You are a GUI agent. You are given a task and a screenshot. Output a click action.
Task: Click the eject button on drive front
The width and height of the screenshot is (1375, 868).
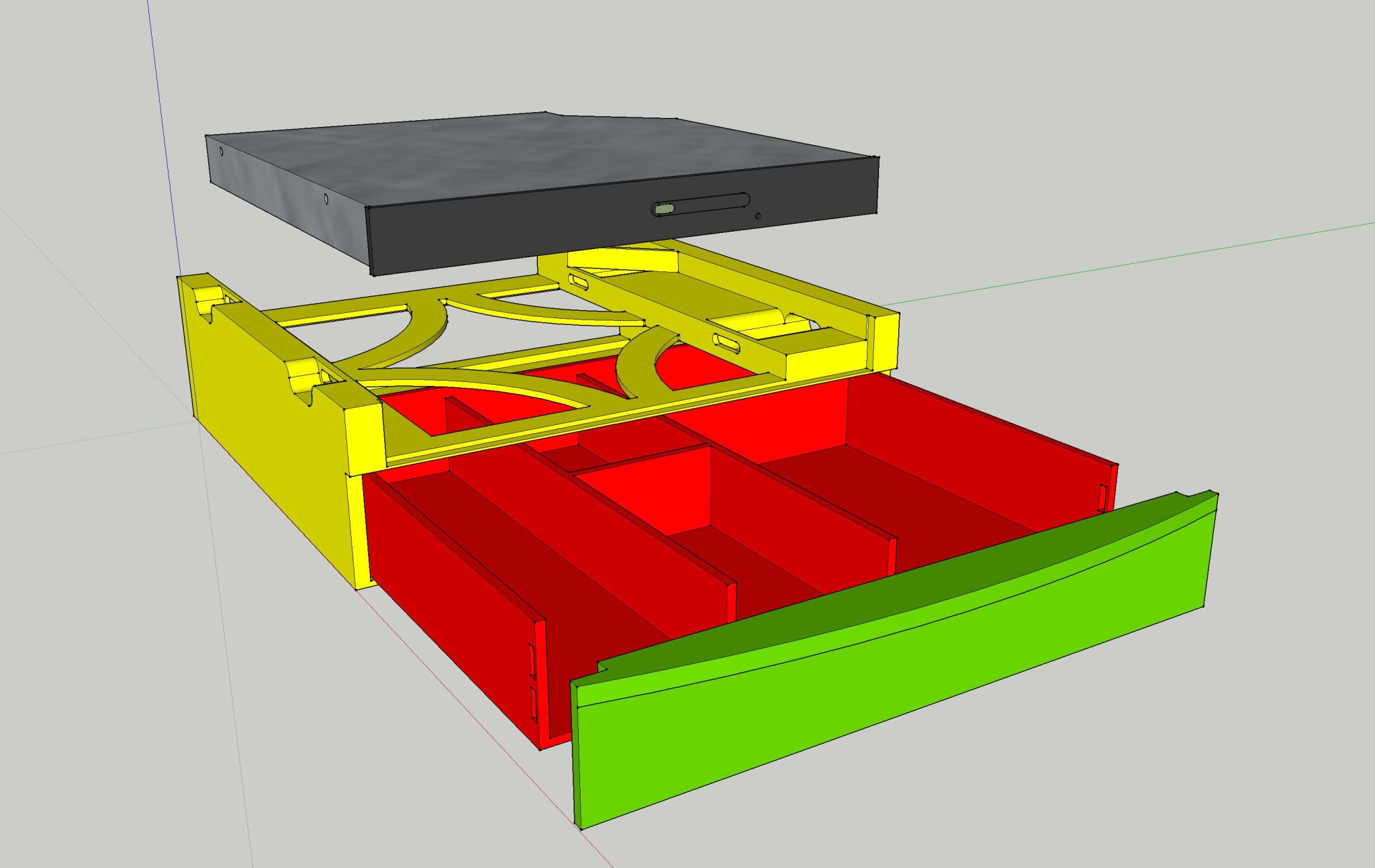tap(665, 210)
